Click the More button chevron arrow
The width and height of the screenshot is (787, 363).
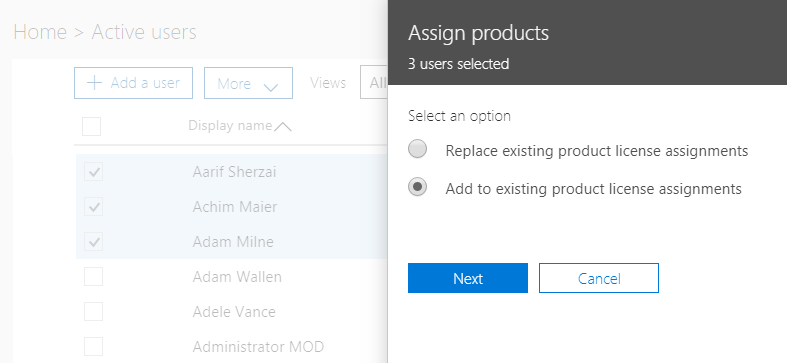[271, 87]
